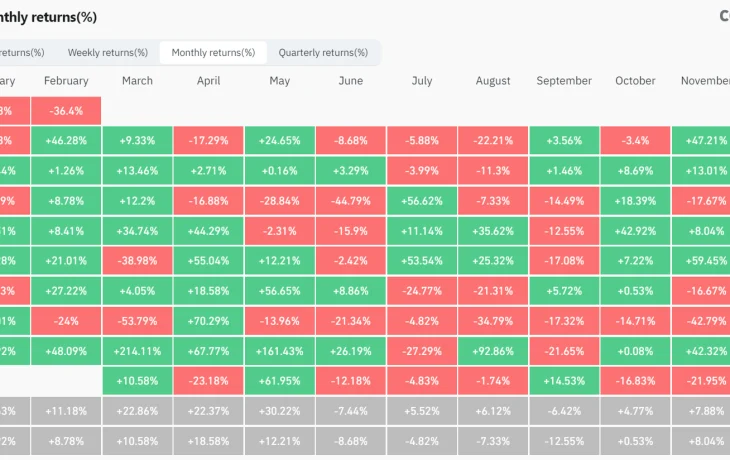The height and width of the screenshot is (460, 730).
Task: Click the -53.79% March cell
Action: (x=137, y=321)
